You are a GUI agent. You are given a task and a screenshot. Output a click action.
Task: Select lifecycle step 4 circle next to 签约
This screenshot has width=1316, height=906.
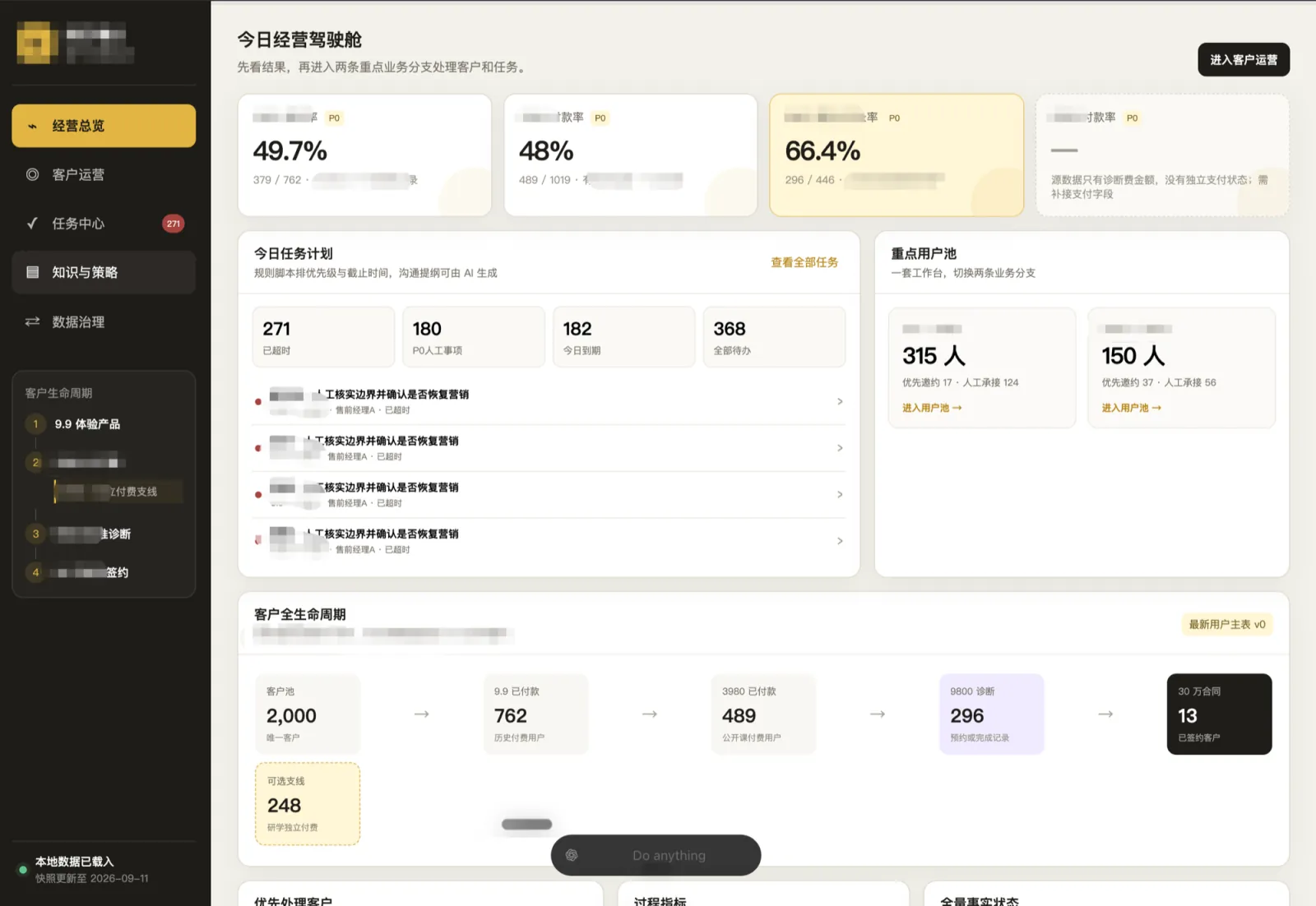click(x=35, y=572)
